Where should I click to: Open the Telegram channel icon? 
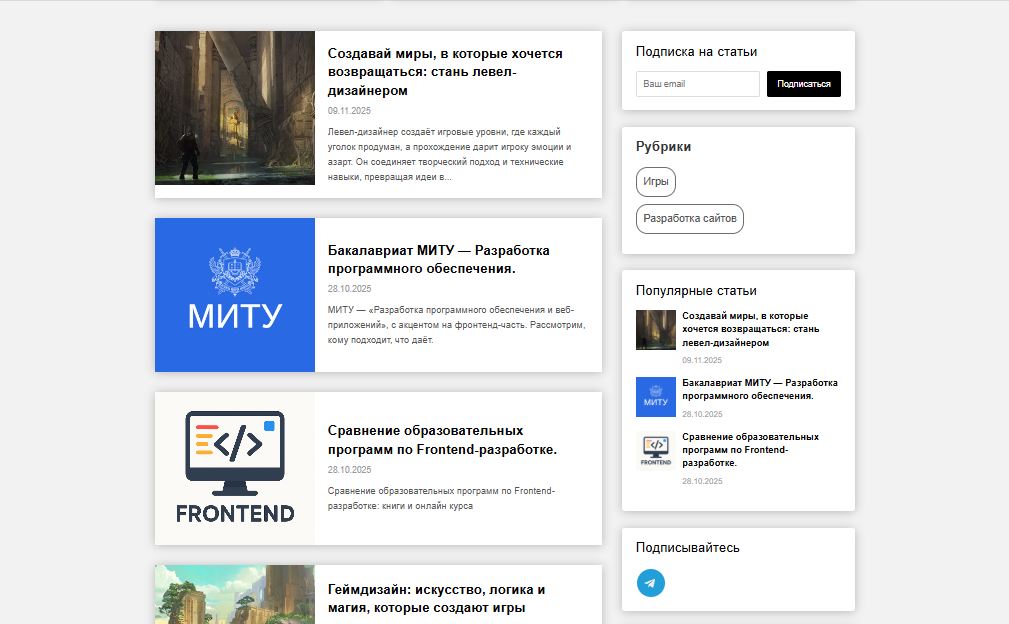pyautogui.click(x=651, y=583)
